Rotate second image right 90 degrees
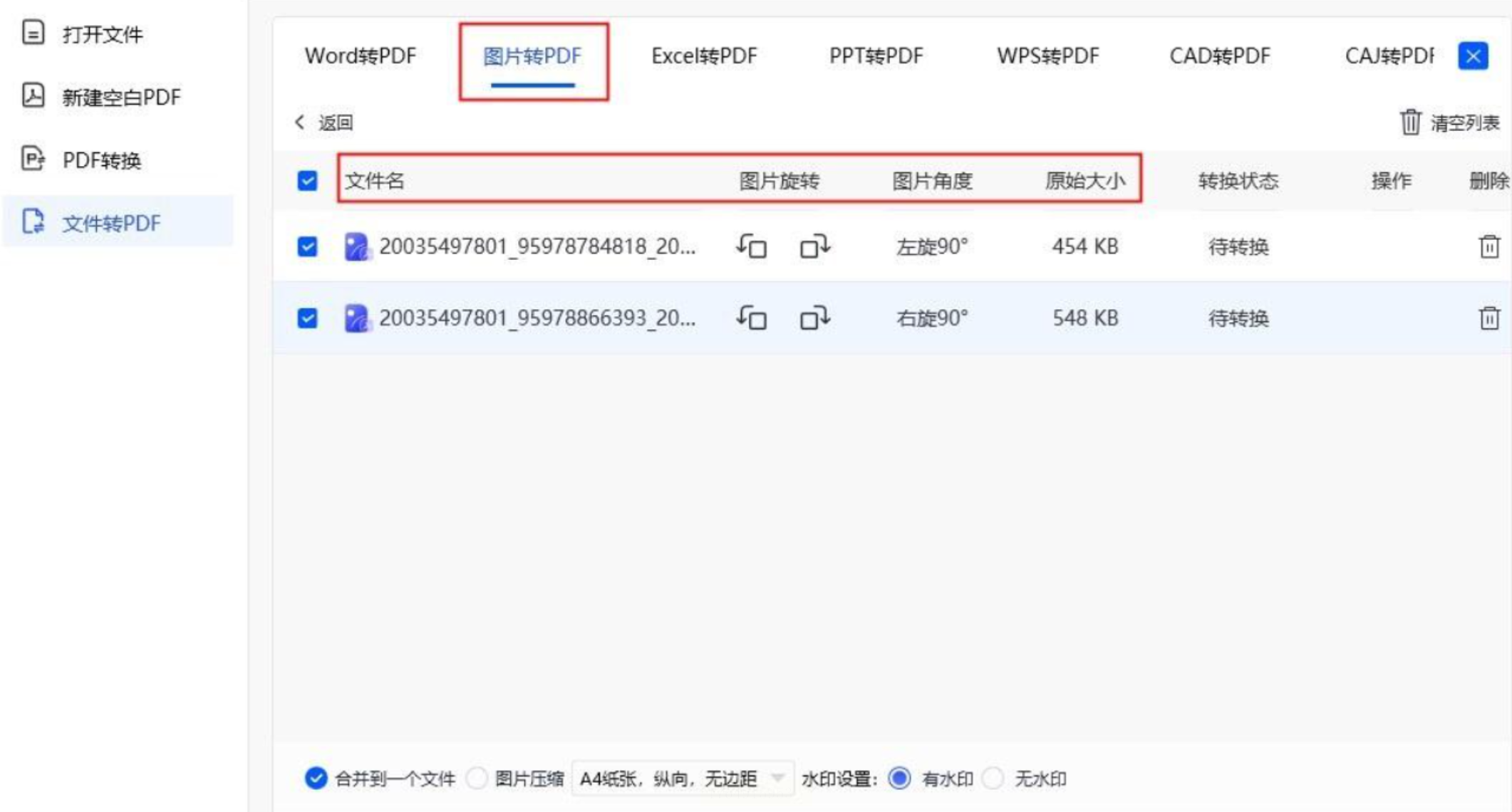The height and width of the screenshot is (812, 1512). (814, 318)
